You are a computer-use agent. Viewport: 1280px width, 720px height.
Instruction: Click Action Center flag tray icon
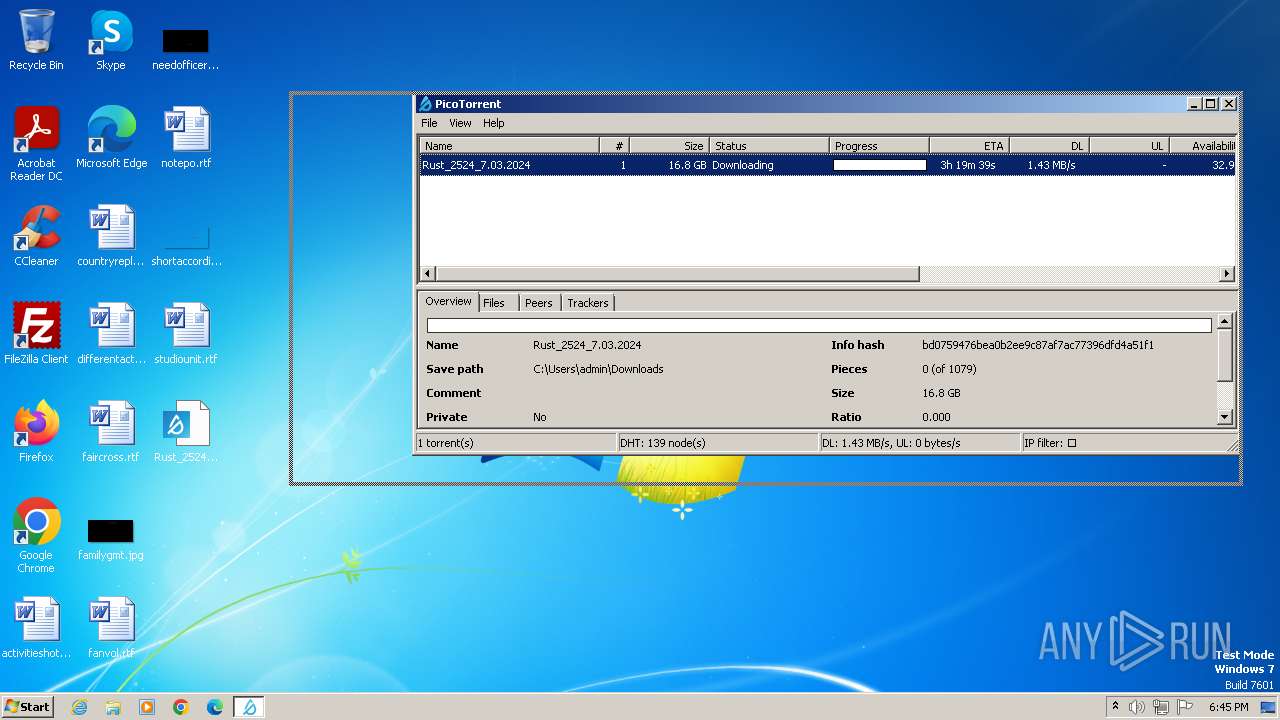pyautogui.click(x=1185, y=707)
